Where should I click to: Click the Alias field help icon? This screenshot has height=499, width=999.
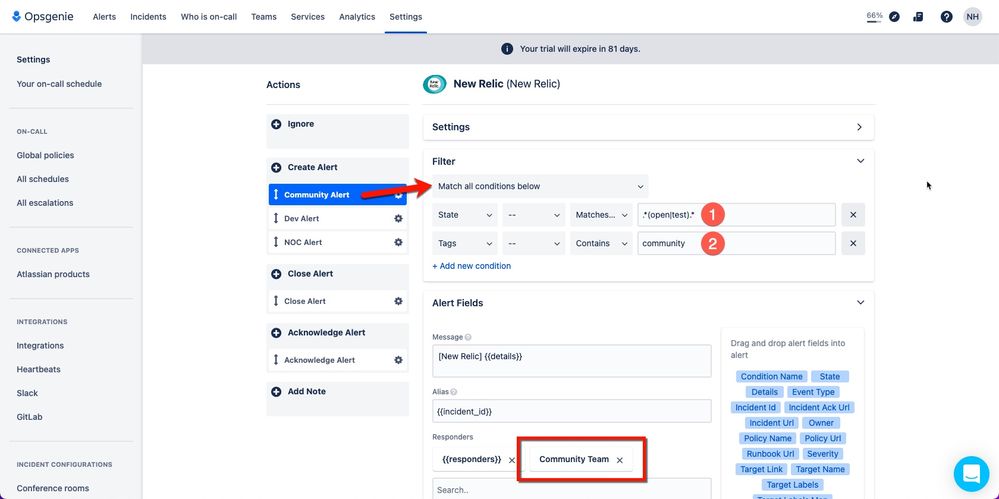click(454, 392)
